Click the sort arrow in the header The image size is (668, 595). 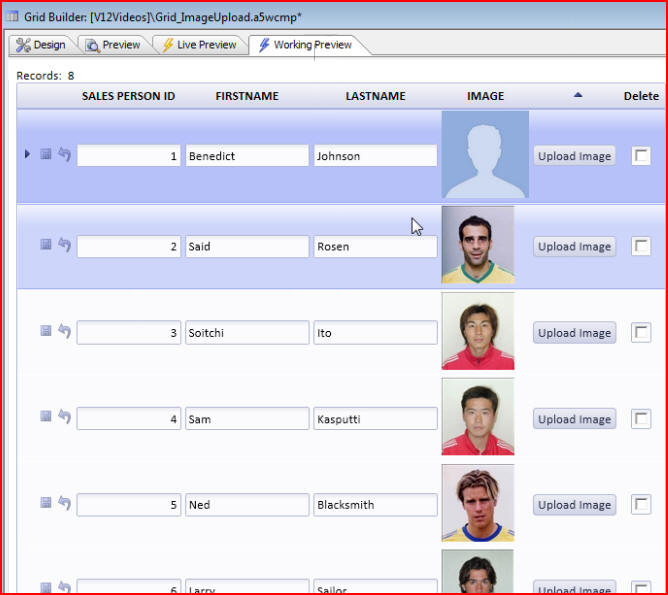click(x=578, y=95)
